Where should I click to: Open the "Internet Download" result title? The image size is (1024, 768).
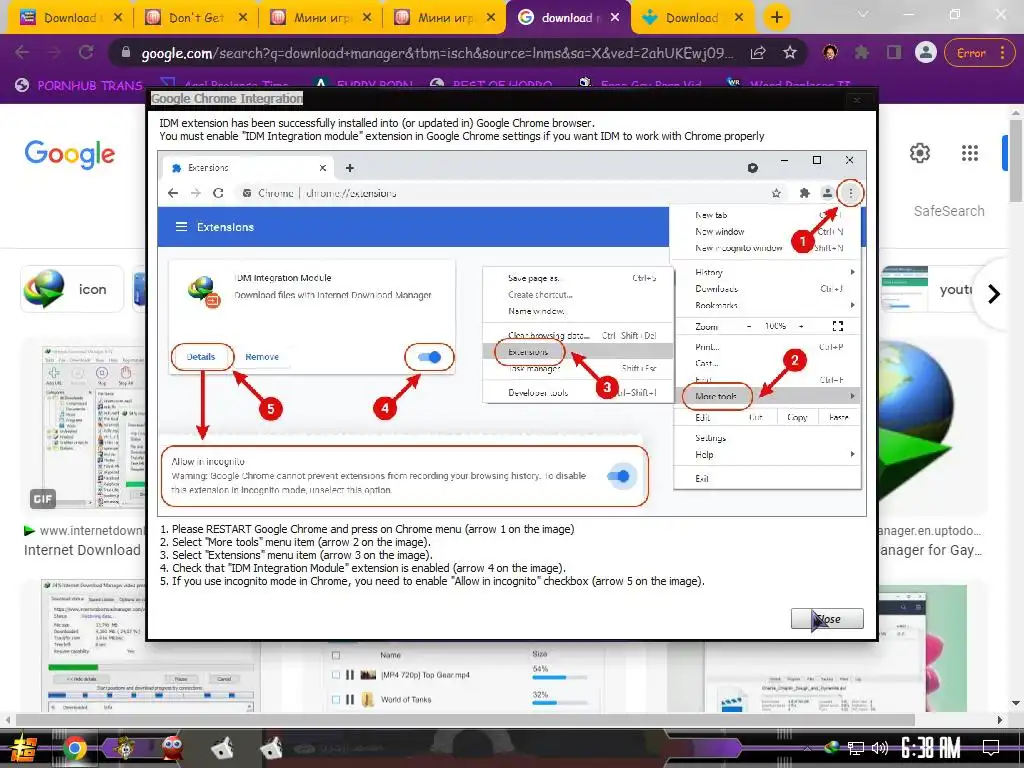point(82,550)
